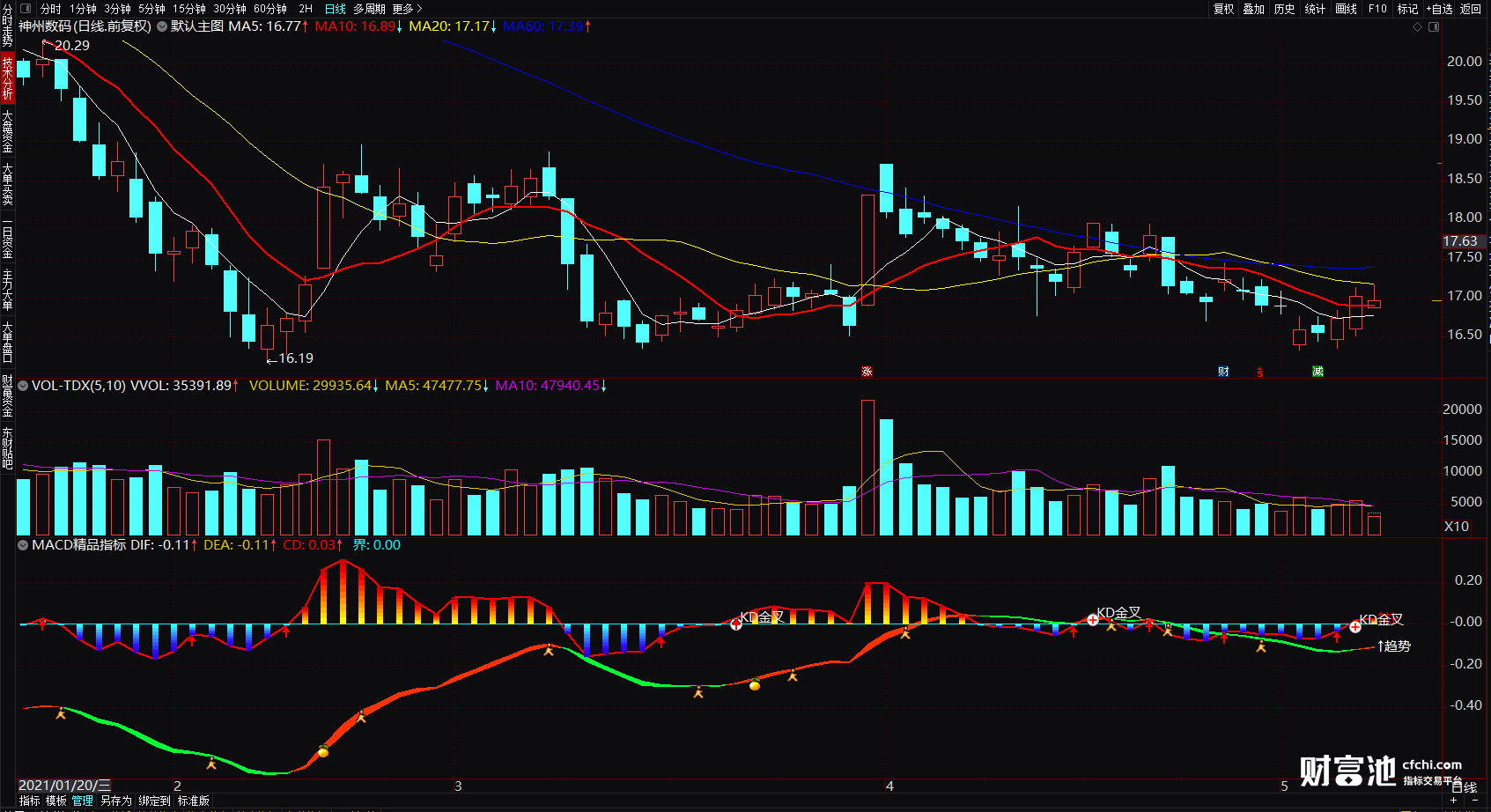The height and width of the screenshot is (812, 1491).
Task: Click the 17.63 current price label
Action: (1460, 241)
